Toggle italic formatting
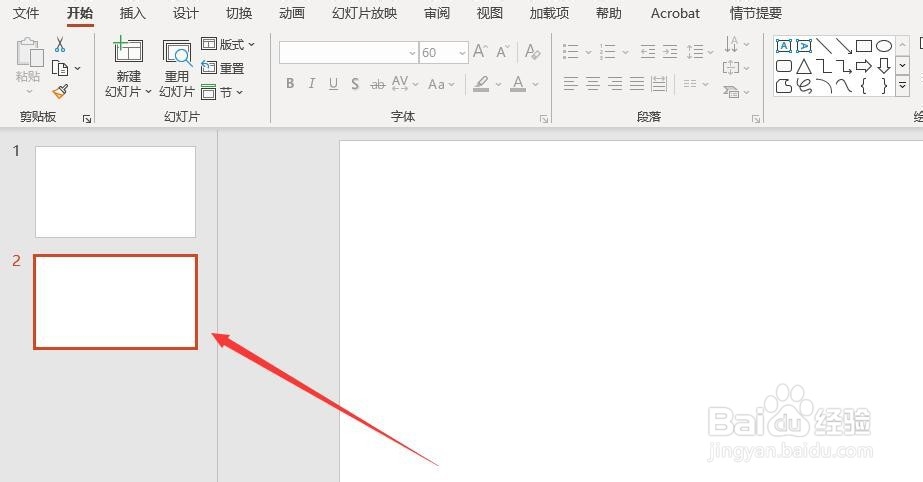The width and height of the screenshot is (923, 482). pyautogui.click(x=311, y=84)
